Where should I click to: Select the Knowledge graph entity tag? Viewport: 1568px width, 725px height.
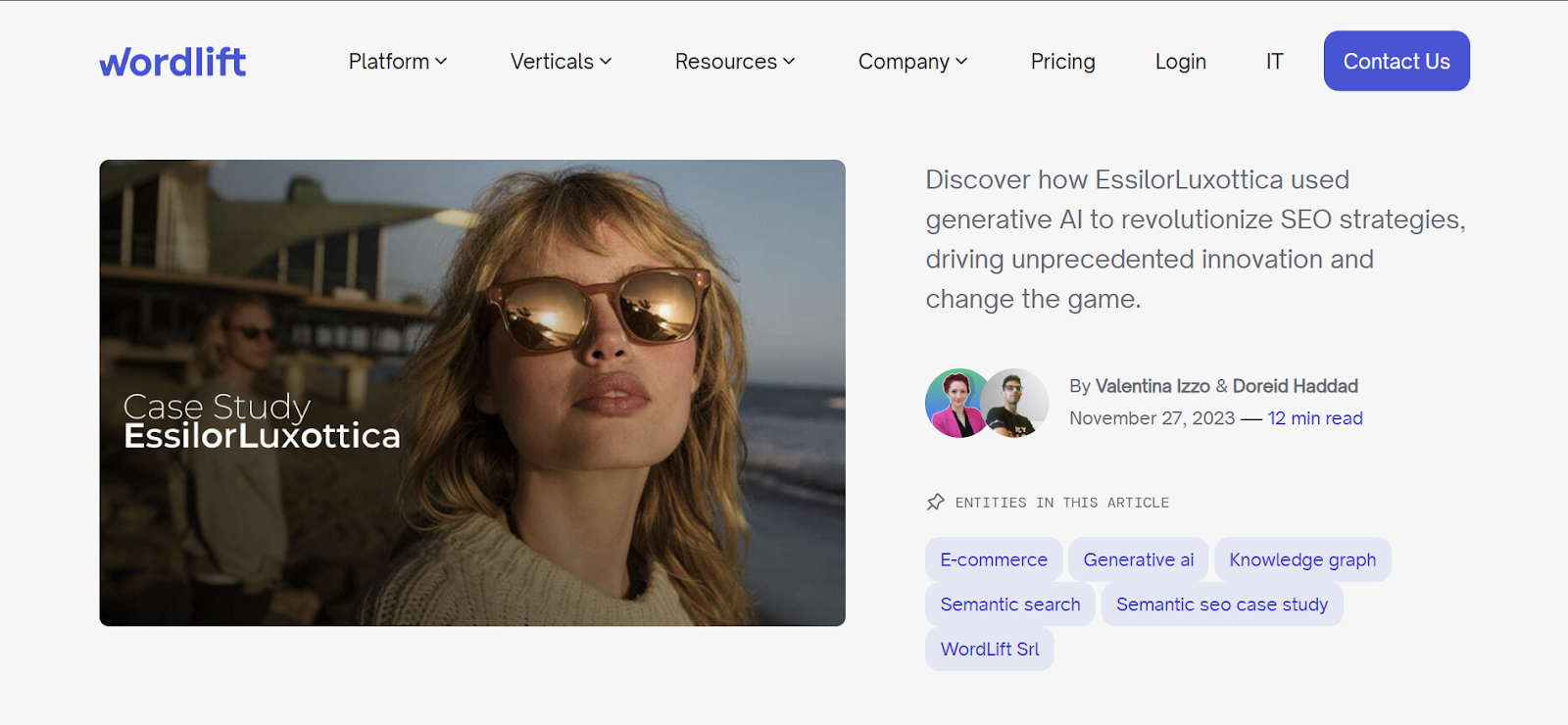pyautogui.click(x=1302, y=559)
